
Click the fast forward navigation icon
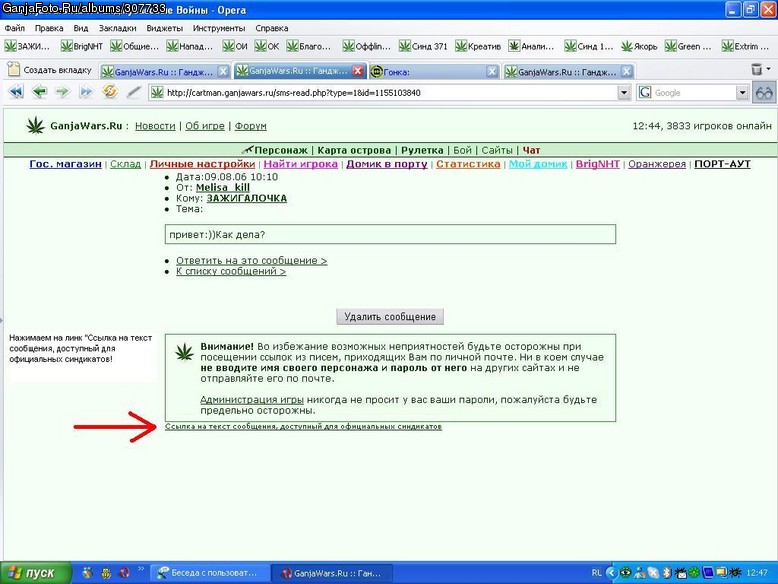click(86, 92)
